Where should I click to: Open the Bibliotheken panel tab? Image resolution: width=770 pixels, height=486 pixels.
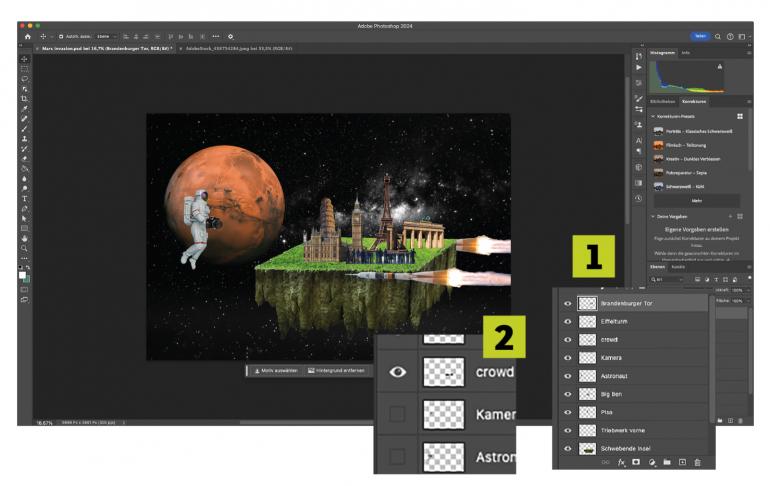click(662, 102)
